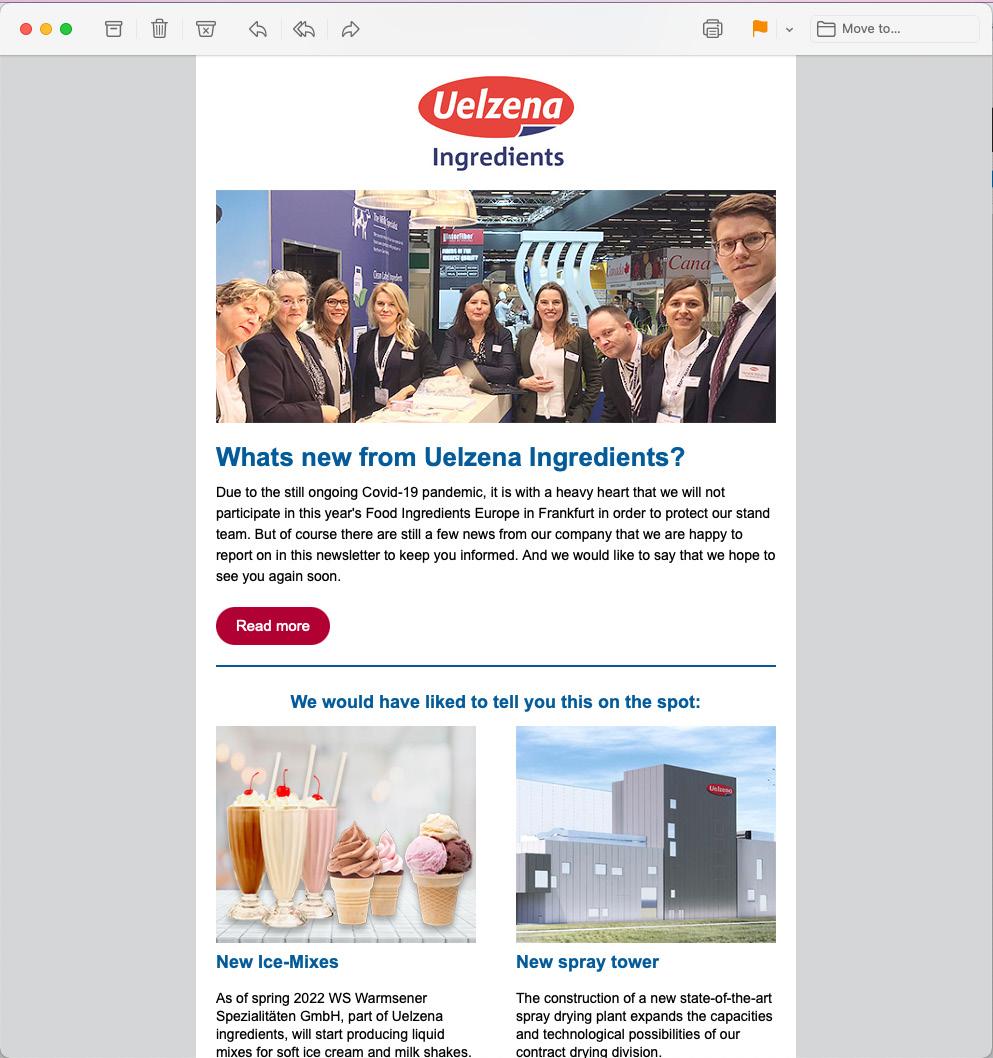Print the email message

point(712,29)
